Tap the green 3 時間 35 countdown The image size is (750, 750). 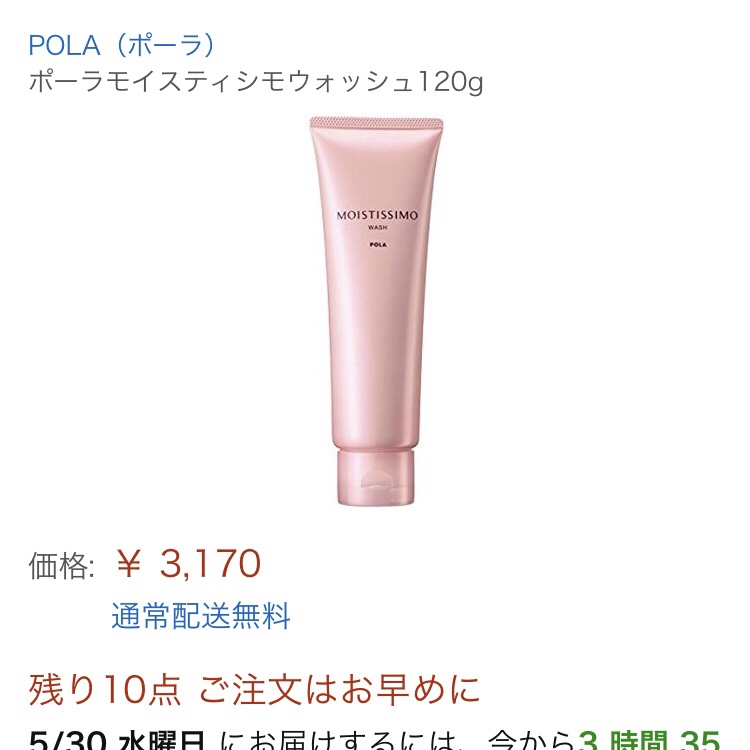tap(649, 741)
